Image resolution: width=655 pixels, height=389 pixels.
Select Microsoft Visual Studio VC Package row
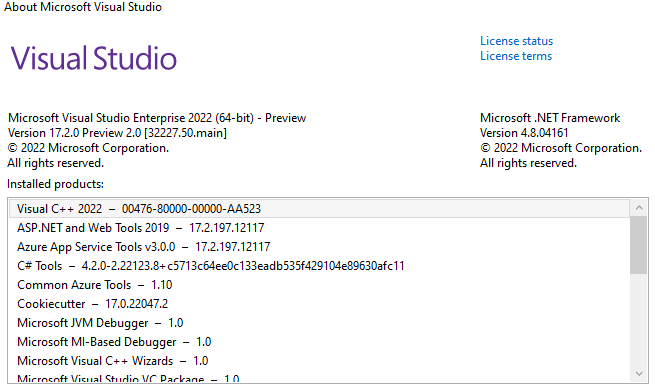click(319, 377)
